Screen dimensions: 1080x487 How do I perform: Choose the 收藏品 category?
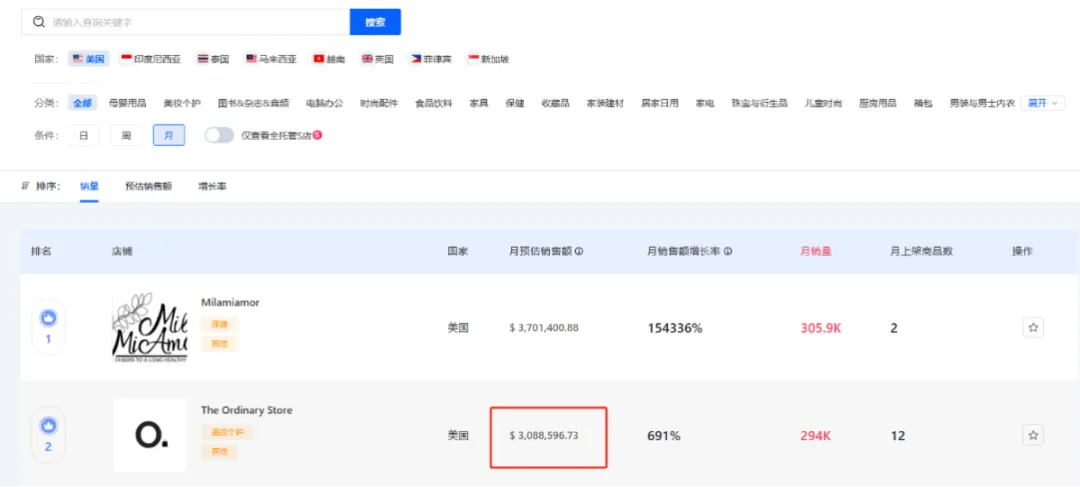(x=555, y=103)
